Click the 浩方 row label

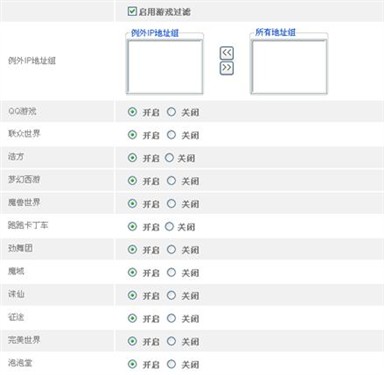point(16,156)
